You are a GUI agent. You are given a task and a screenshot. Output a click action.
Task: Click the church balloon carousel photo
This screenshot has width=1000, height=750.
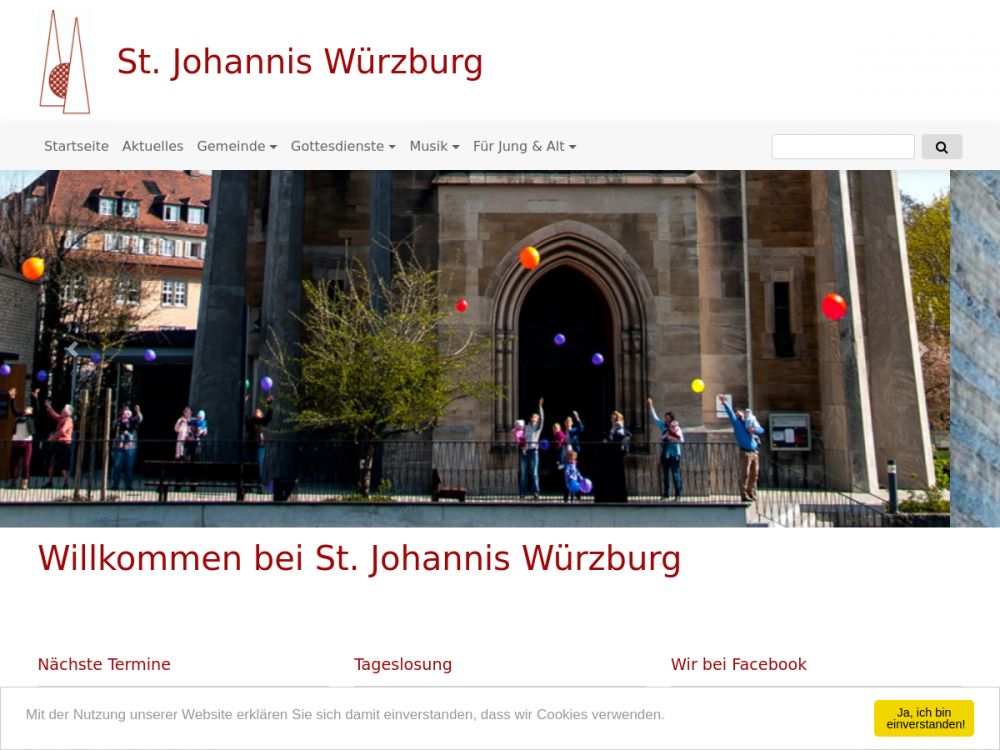[x=475, y=348]
